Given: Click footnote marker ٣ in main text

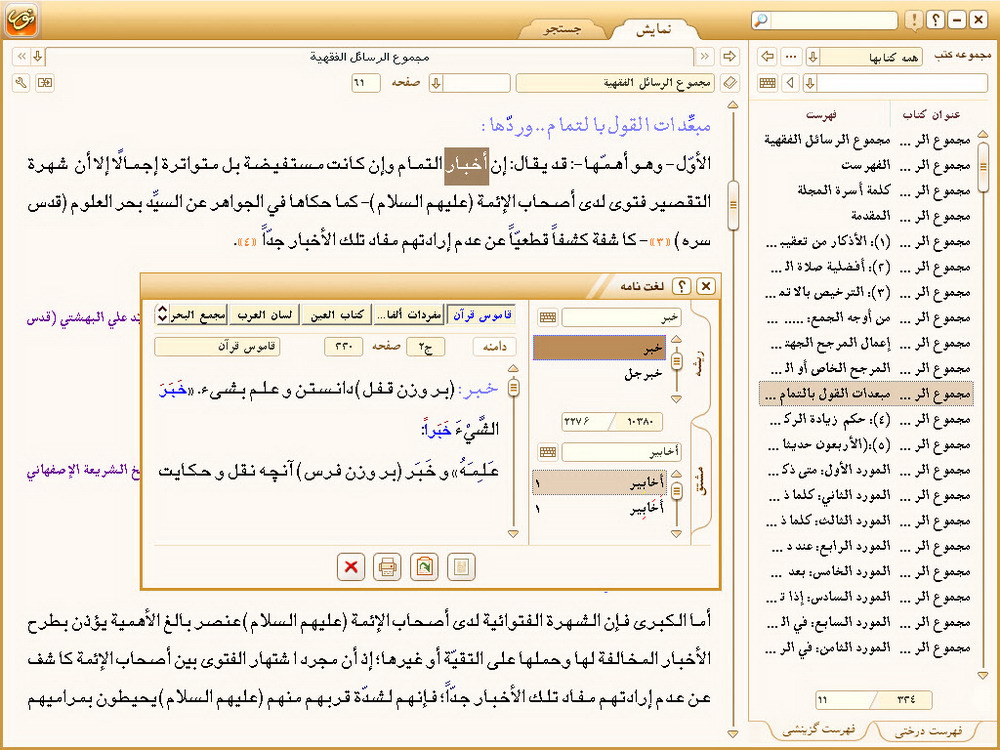Looking at the screenshot, I should pos(660,242).
